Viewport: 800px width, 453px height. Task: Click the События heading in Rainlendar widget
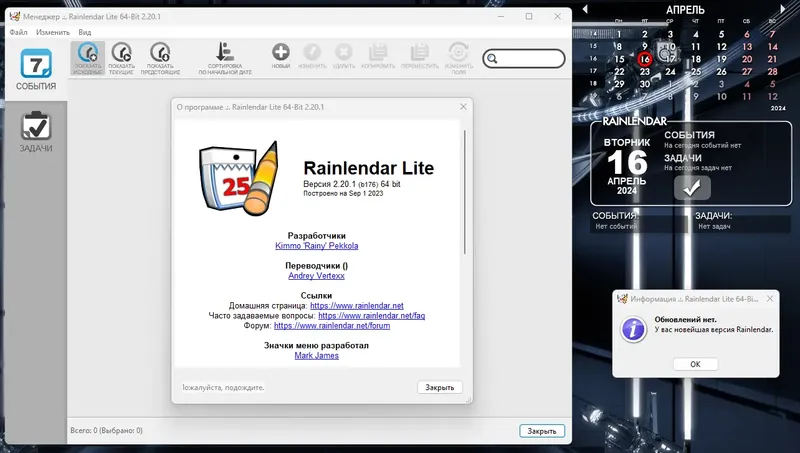click(689, 135)
